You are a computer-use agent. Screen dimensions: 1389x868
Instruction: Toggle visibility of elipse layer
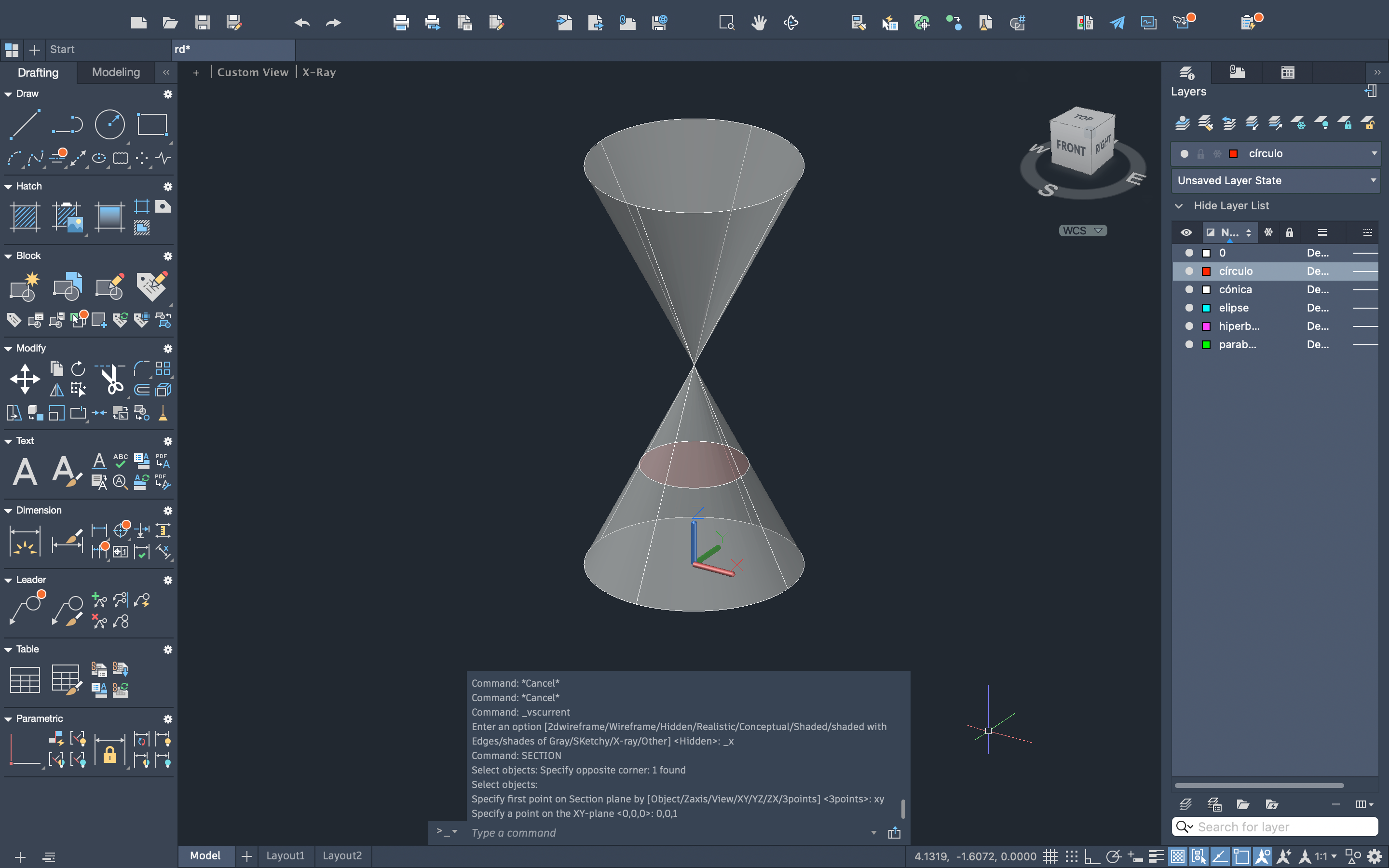pos(1189,308)
